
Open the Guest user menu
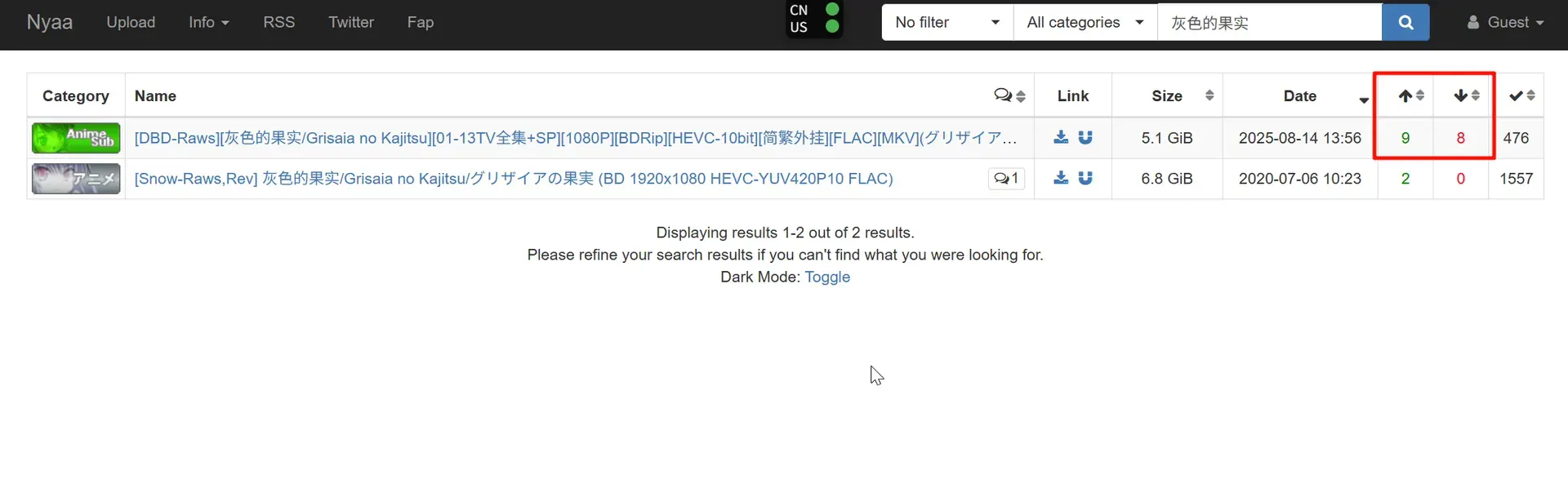(1505, 22)
